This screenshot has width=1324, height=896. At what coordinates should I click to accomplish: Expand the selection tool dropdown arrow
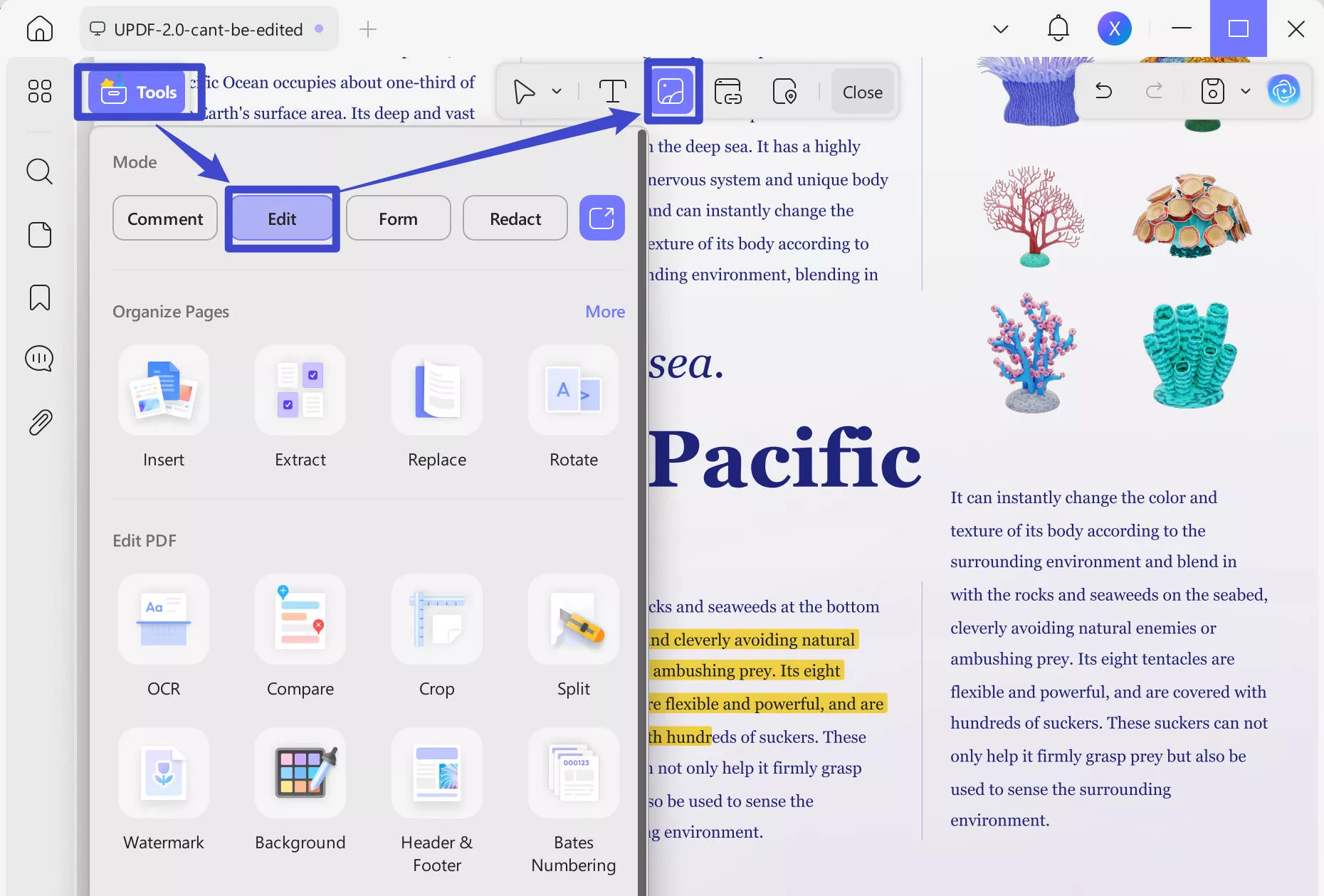pyautogui.click(x=557, y=91)
